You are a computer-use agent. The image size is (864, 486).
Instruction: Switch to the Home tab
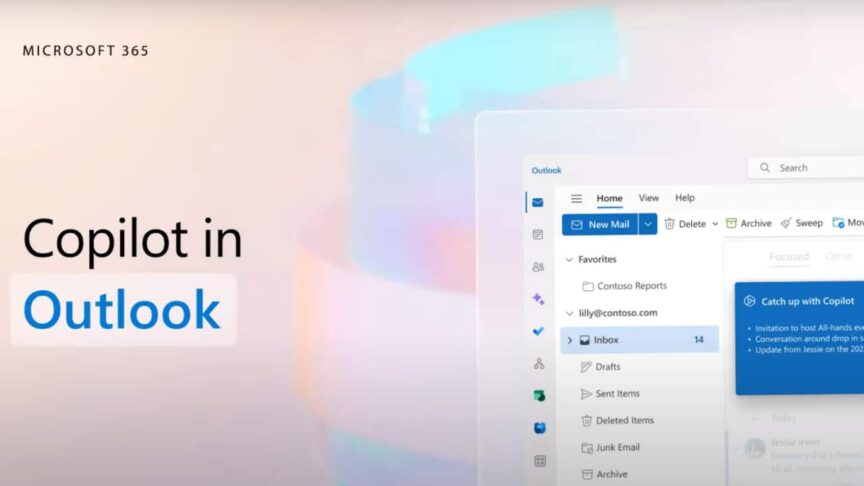609,198
